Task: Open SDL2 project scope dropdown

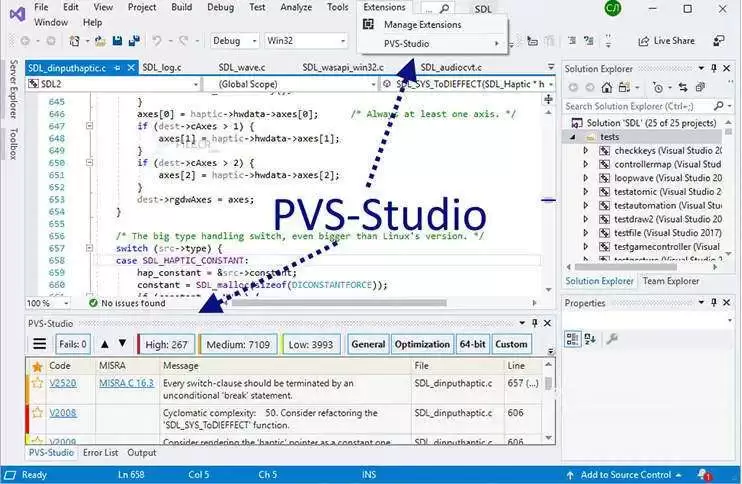Action: point(113,84)
